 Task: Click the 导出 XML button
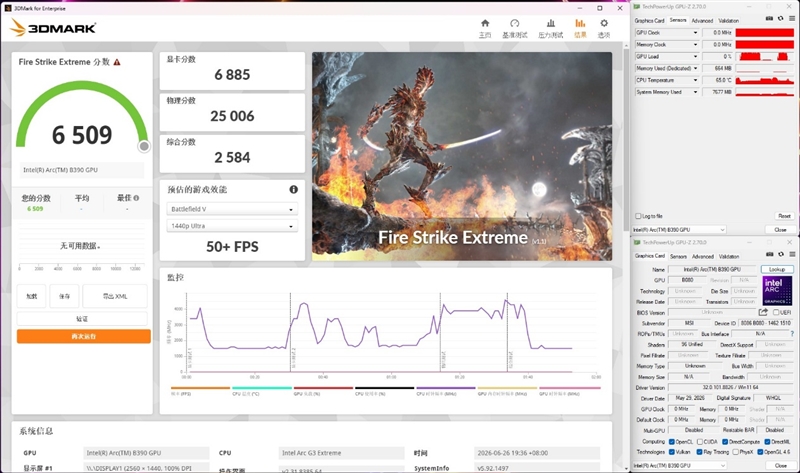[115, 296]
